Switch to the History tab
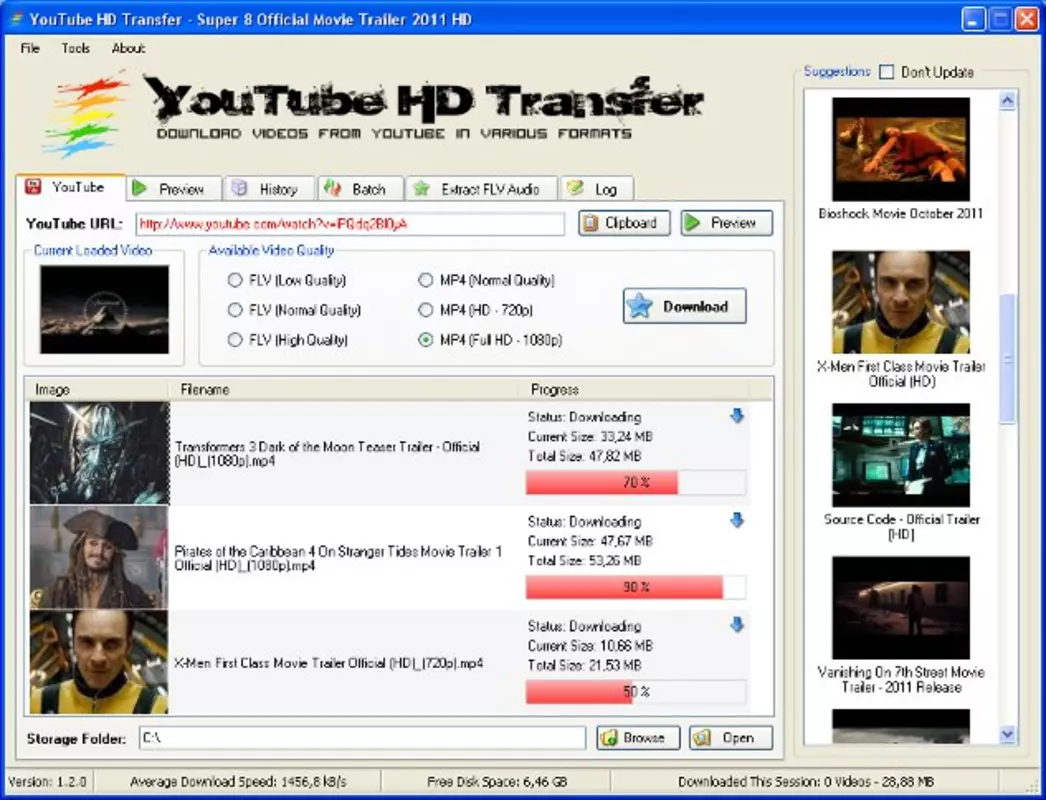The image size is (1046, 800). [x=269, y=189]
